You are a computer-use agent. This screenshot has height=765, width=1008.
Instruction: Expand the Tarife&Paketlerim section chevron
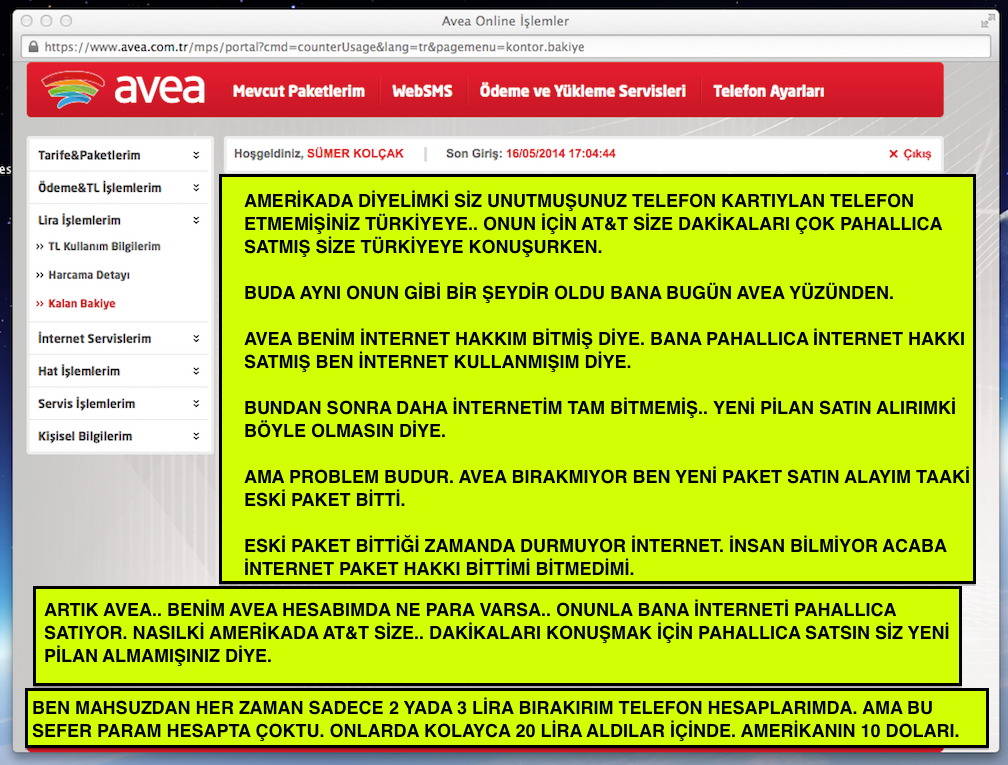click(196, 155)
